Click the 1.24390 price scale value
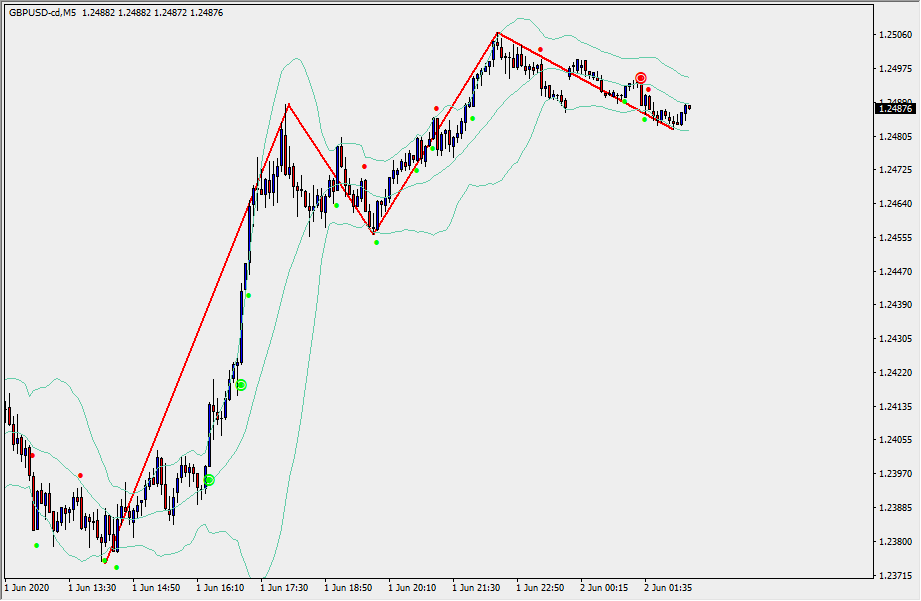Viewport: 921px width, 601px height. click(894, 305)
